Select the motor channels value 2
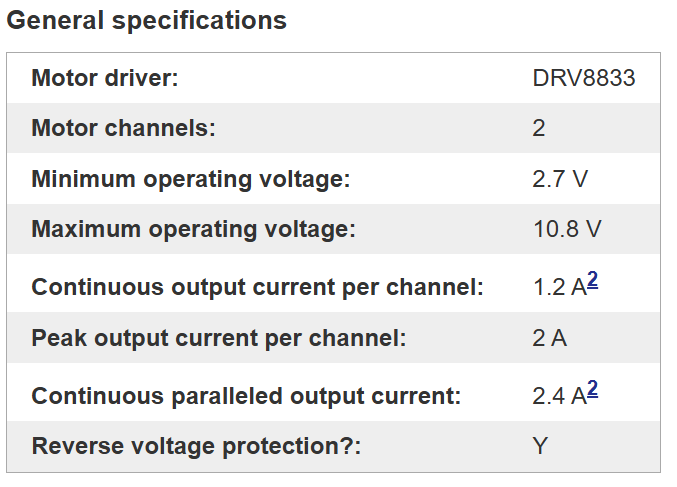Image resolution: width=677 pixels, height=487 pixels. point(539,128)
